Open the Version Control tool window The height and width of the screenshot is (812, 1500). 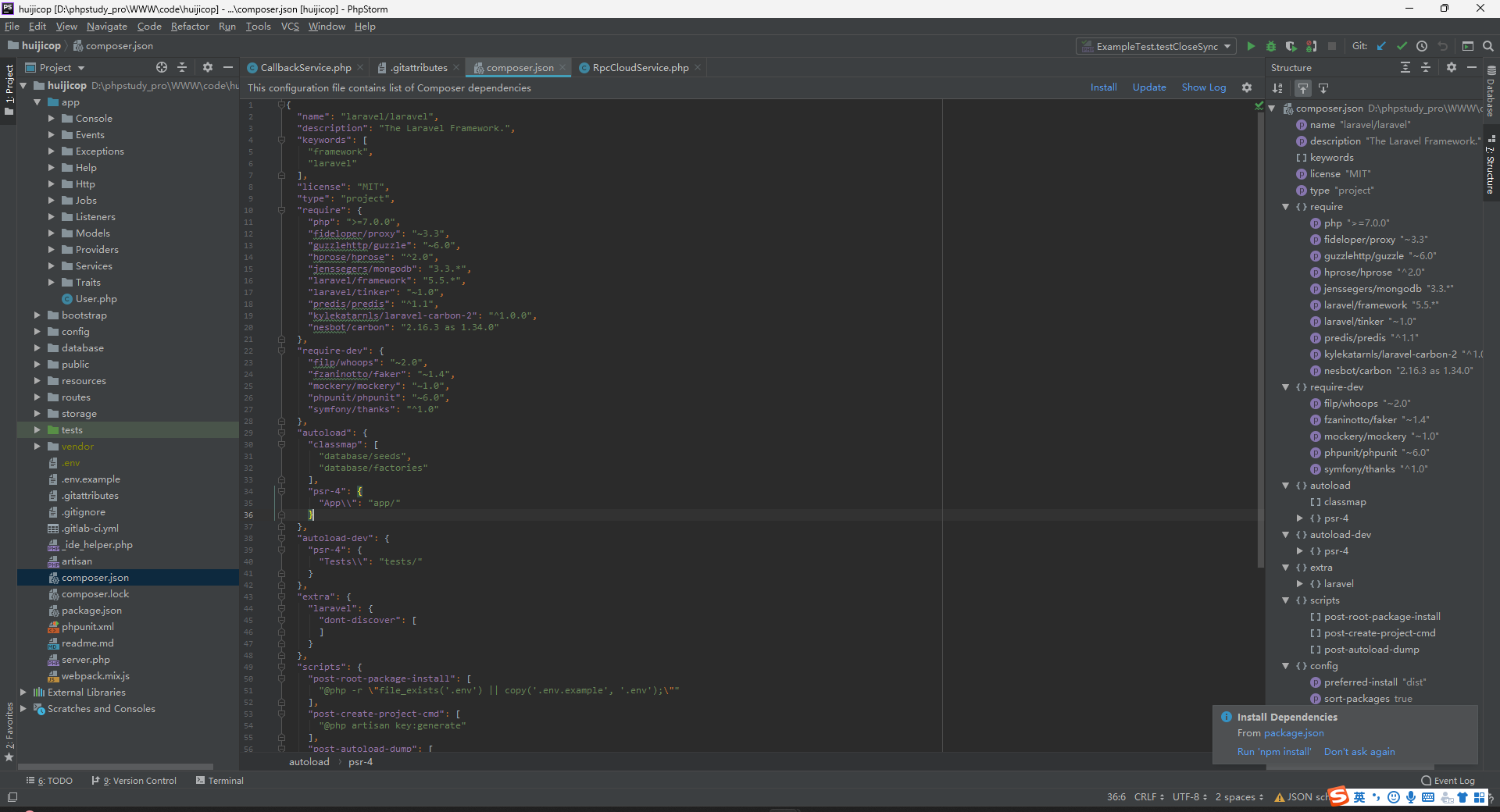tap(134, 781)
